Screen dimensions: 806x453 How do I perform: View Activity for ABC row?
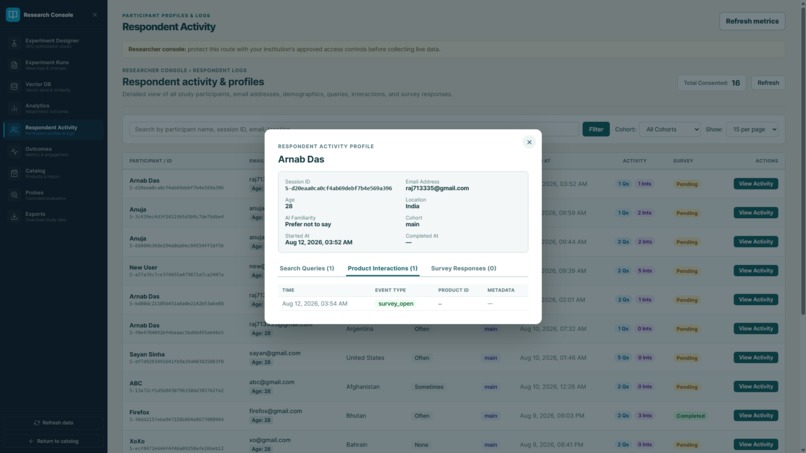pos(756,386)
